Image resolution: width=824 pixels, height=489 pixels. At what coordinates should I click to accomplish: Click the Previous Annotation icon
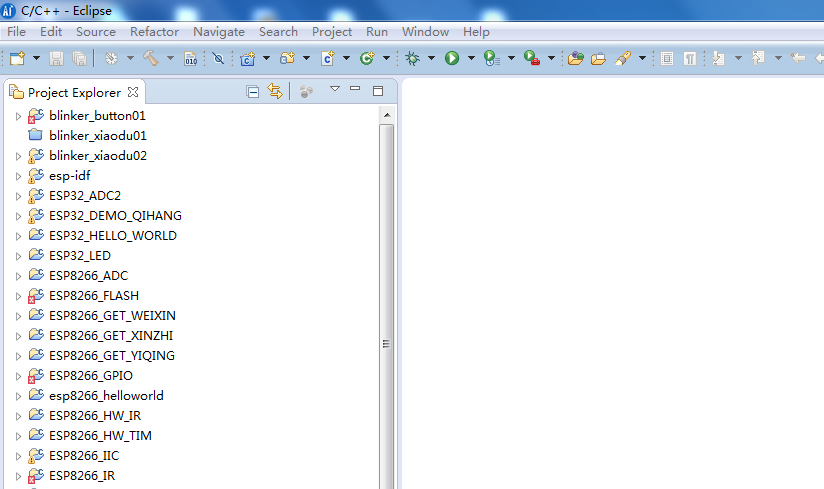coord(758,58)
